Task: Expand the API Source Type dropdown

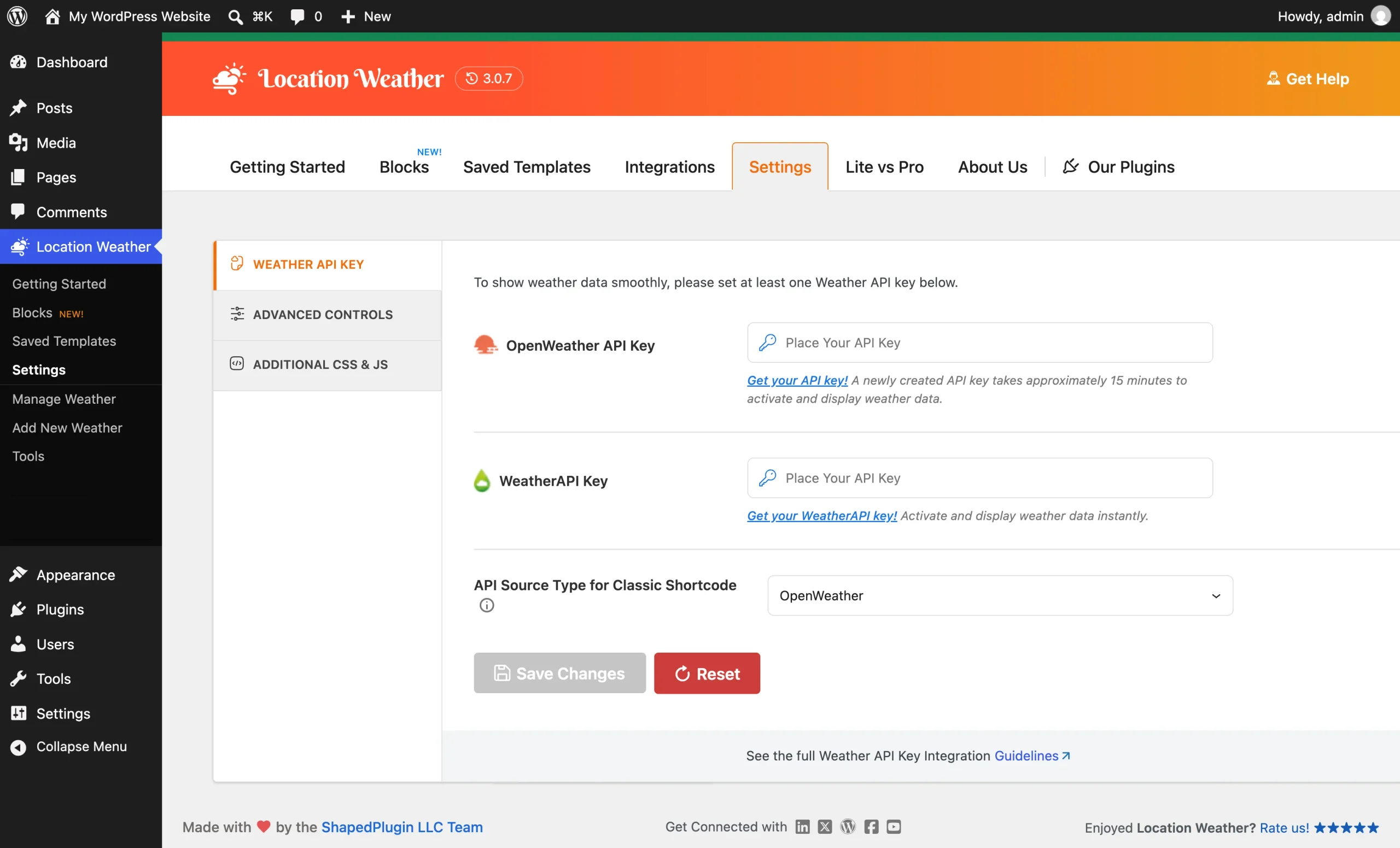Action: click(1000, 595)
